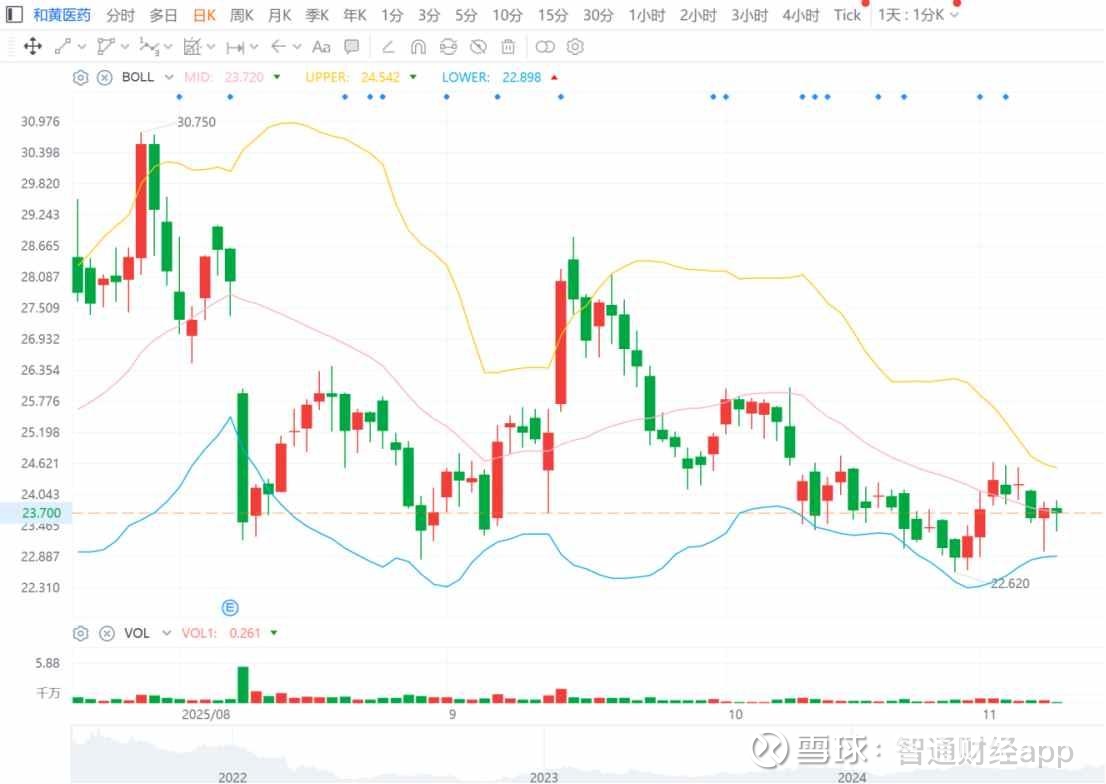
Task: Select the Tick chart option
Action: click(847, 15)
